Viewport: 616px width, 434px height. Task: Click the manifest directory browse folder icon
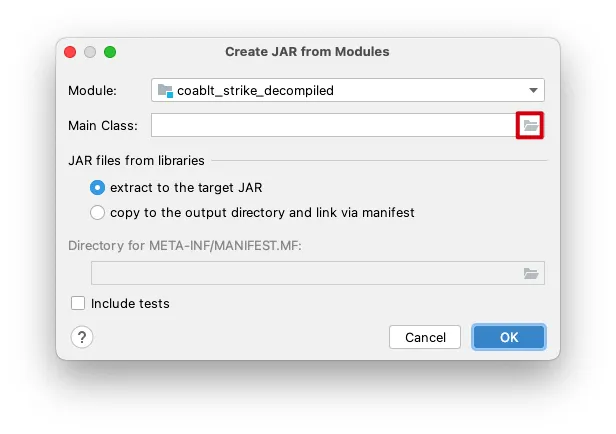[530, 273]
